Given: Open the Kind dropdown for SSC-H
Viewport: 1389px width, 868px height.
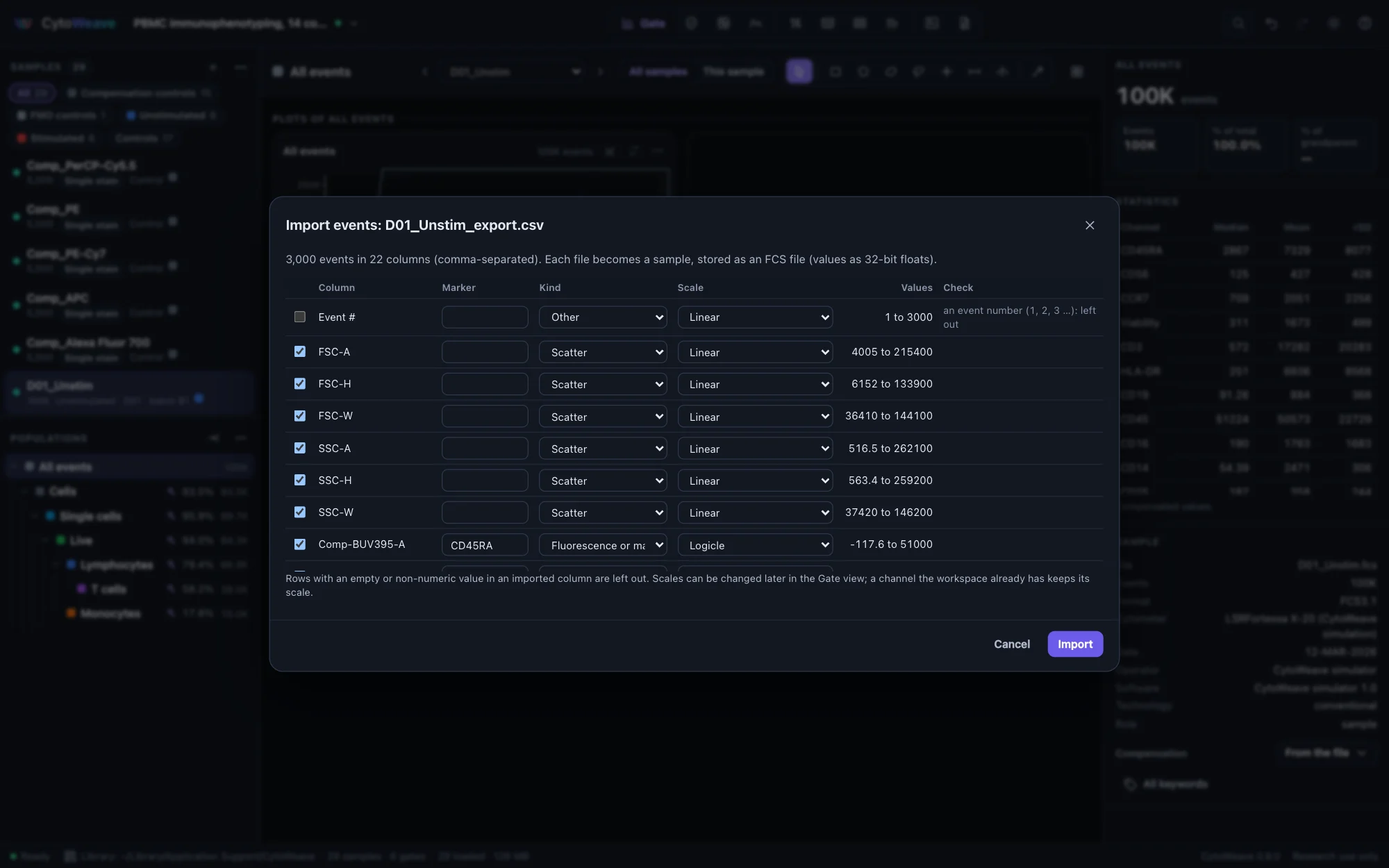Looking at the screenshot, I should pos(603,481).
